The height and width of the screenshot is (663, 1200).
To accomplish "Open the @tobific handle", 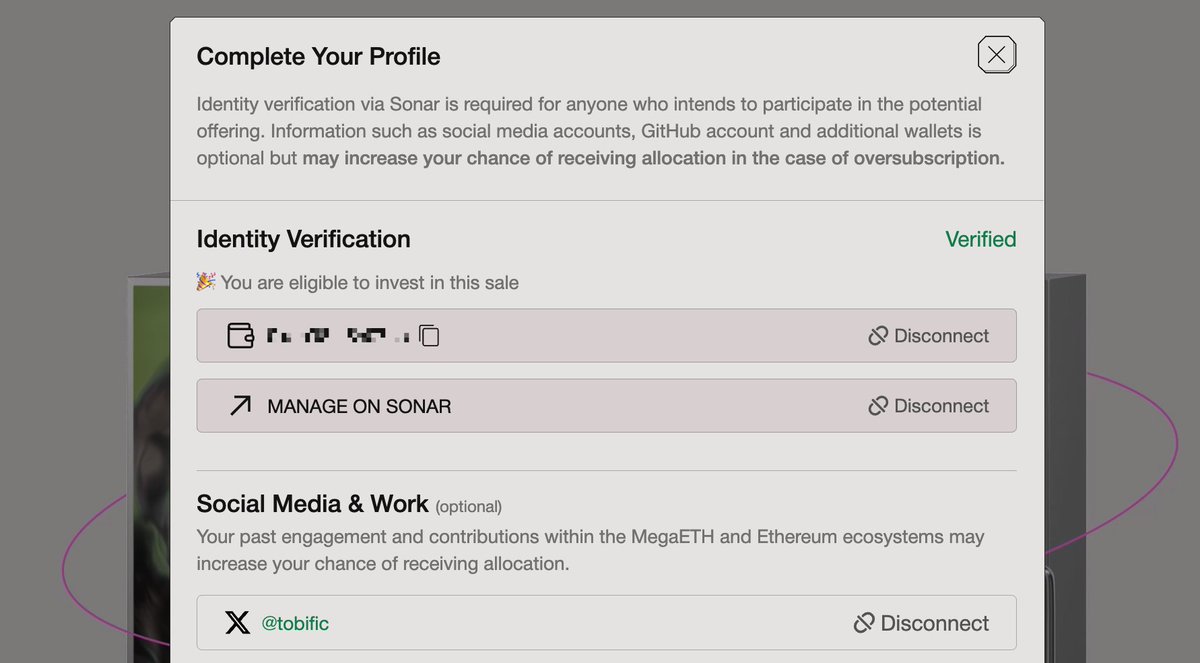I will 295,623.
